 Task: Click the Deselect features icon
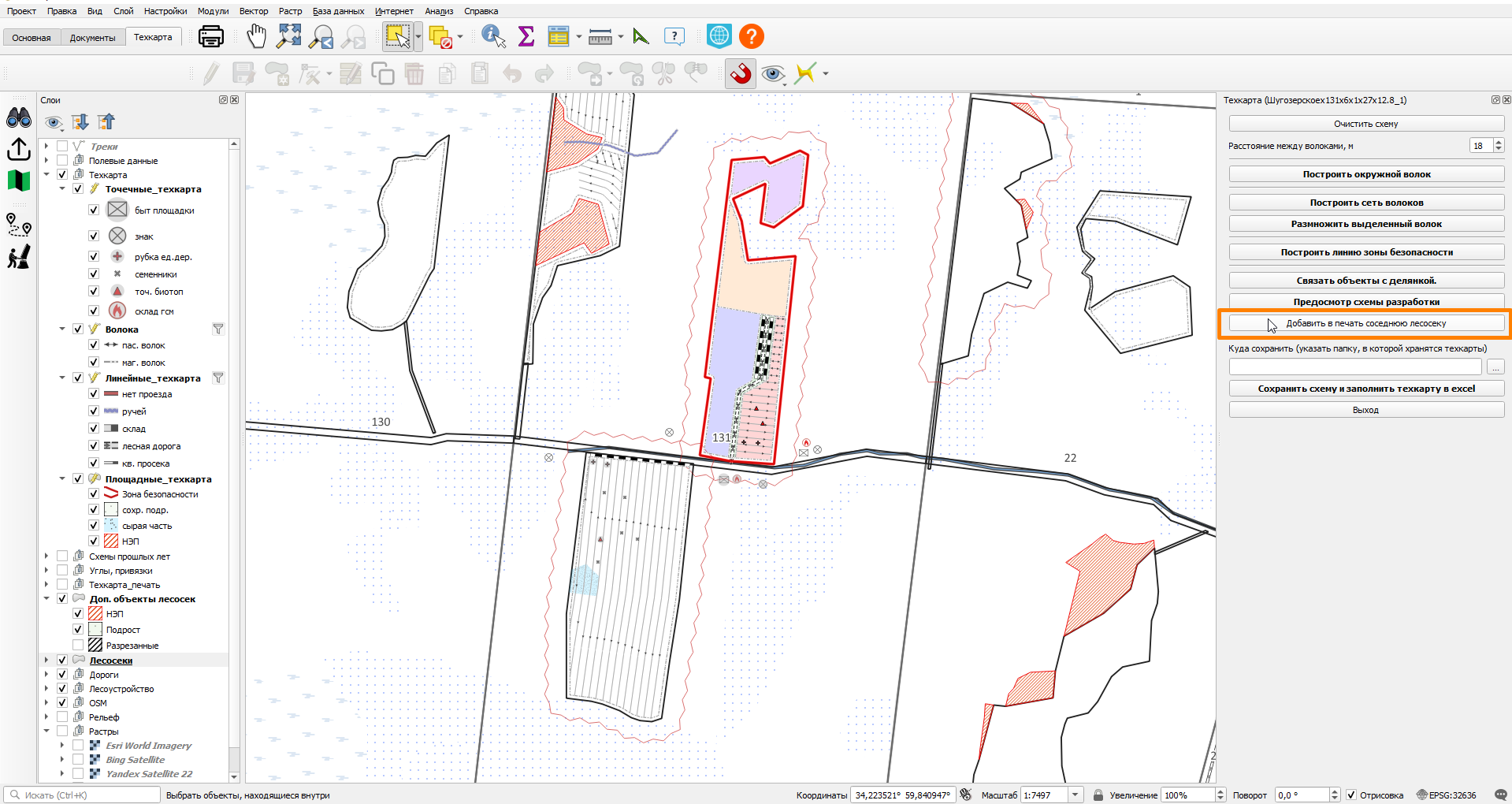point(441,36)
